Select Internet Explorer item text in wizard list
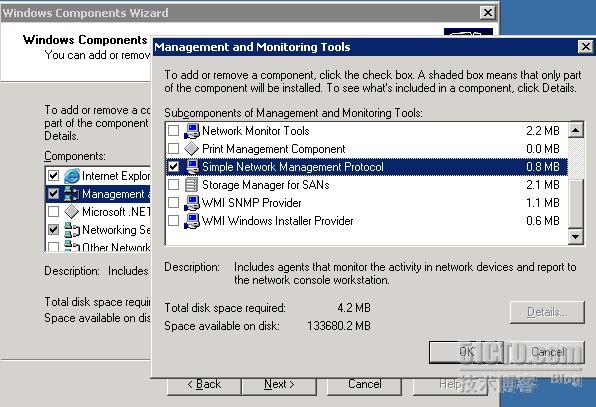Screen dimensions: 596x407 tap(116, 176)
